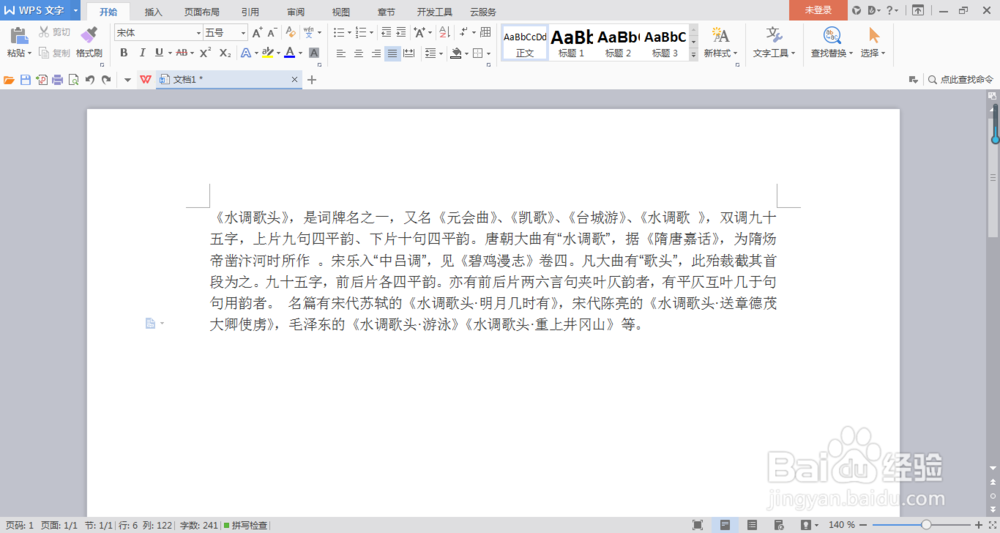
Task: Click the web layout view icon
Action: click(779, 525)
